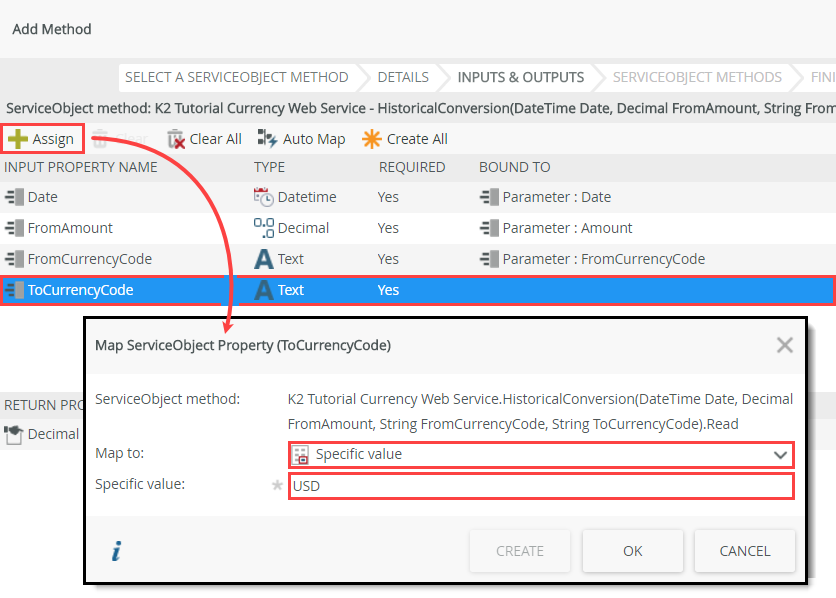The width and height of the screenshot is (836, 598).
Task: Click the Auto Map toolbar button
Action: click(x=302, y=139)
